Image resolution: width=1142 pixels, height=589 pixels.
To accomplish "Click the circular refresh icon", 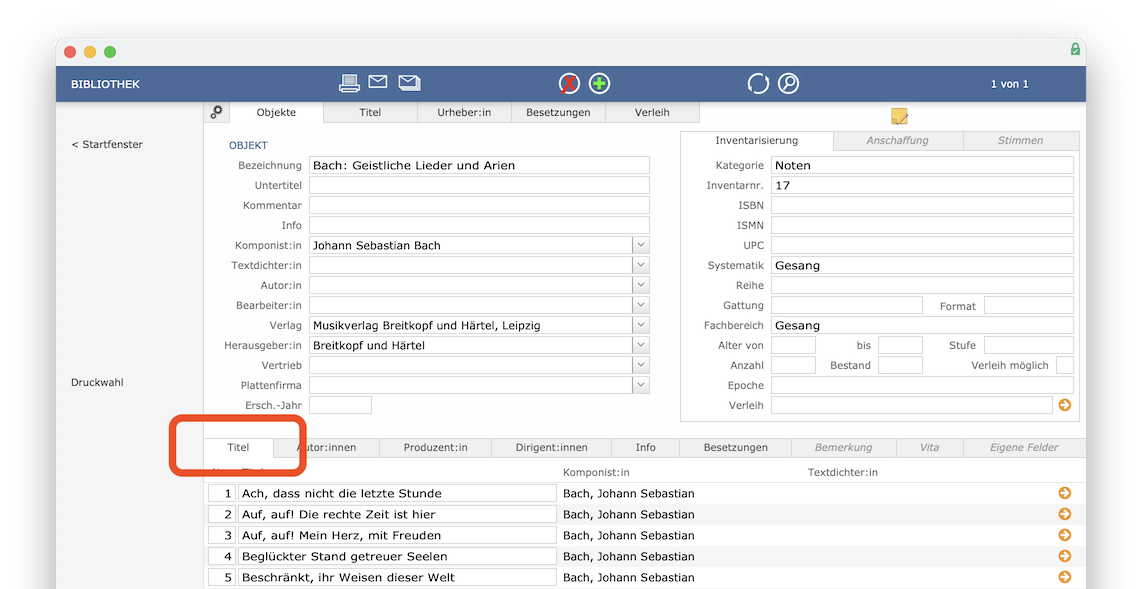I will point(757,84).
